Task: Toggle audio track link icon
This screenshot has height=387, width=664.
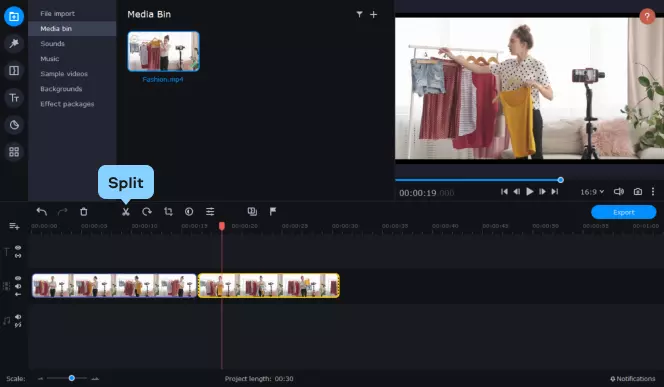Action: (18, 325)
